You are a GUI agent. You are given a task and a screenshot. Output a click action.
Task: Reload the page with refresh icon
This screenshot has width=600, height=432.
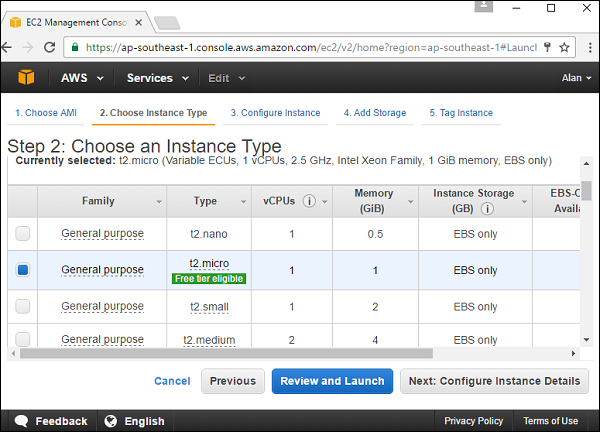[x=46, y=47]
